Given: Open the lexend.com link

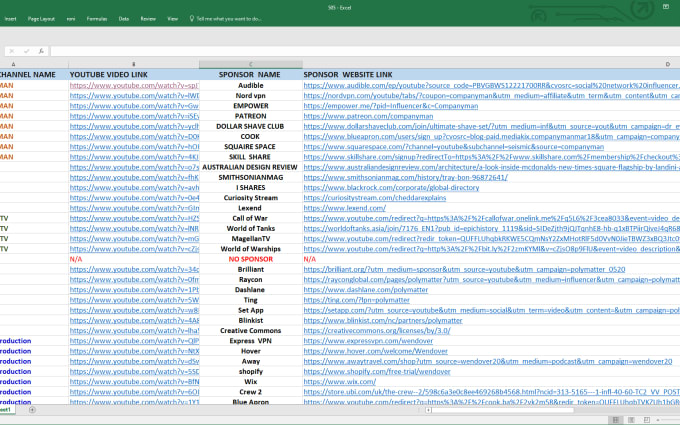Looking at the screenshot, I should (x=345, y=208).
